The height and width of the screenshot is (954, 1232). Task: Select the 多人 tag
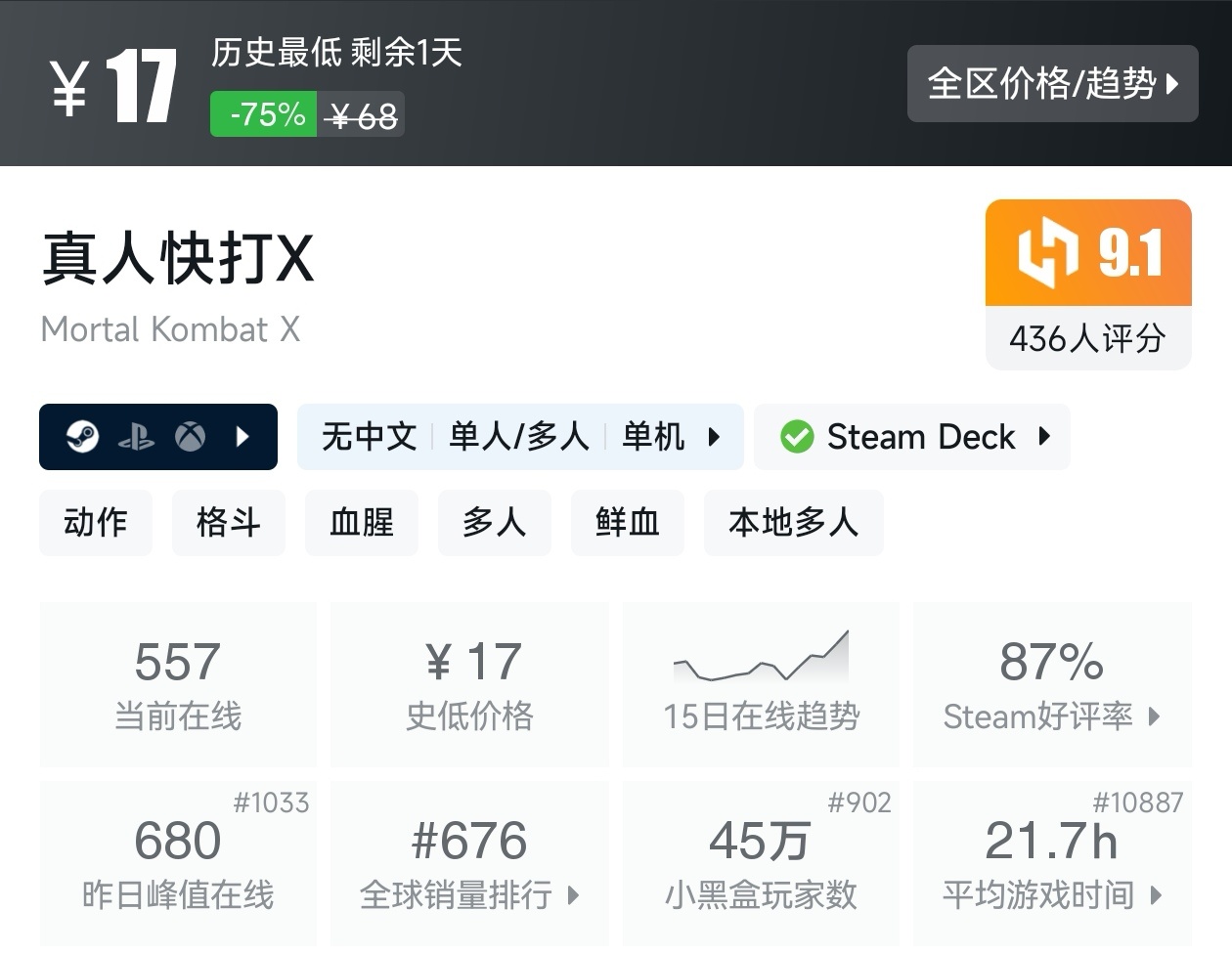click(x=495, y=523)
